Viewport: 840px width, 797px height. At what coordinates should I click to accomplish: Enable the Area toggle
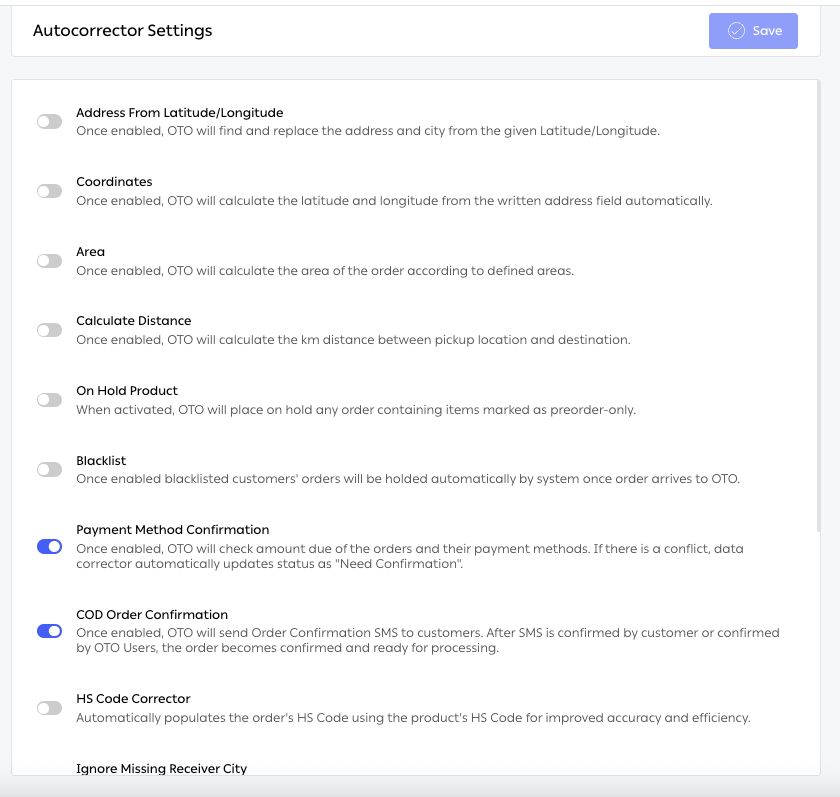(49, 261)
